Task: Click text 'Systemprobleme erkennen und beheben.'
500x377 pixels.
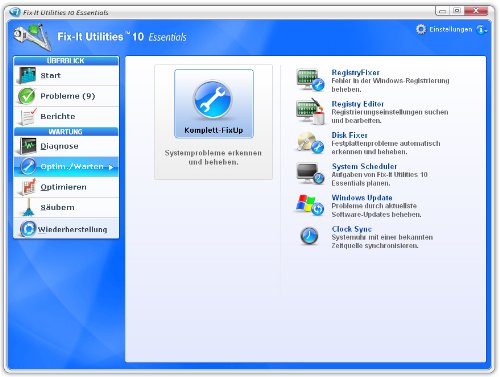Action: pyautogui.click(x=213, y=157)
